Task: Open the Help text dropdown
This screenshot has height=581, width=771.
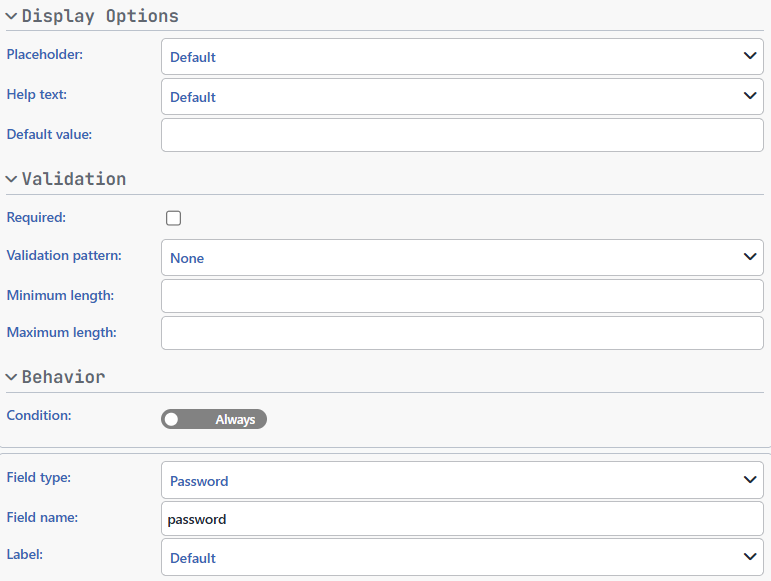Action: coord(462,97)
